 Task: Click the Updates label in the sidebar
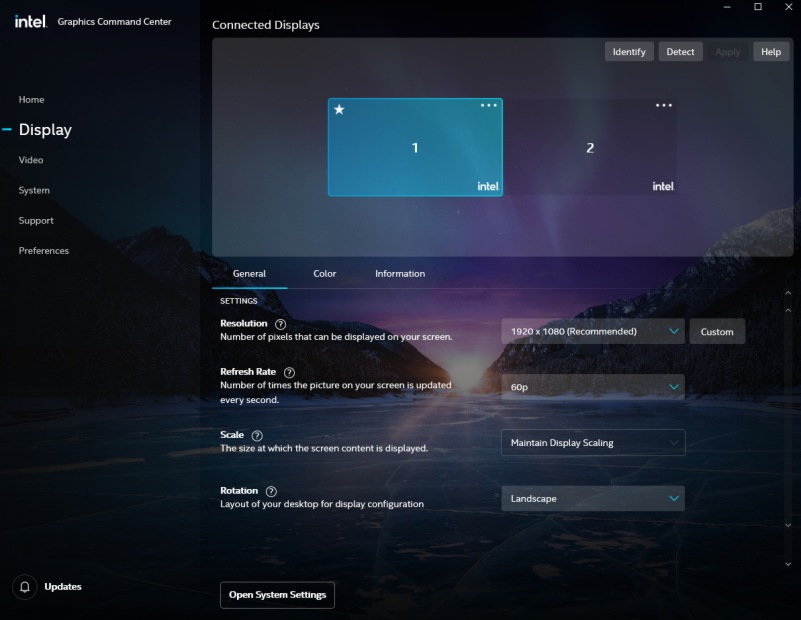pos(63,587)
